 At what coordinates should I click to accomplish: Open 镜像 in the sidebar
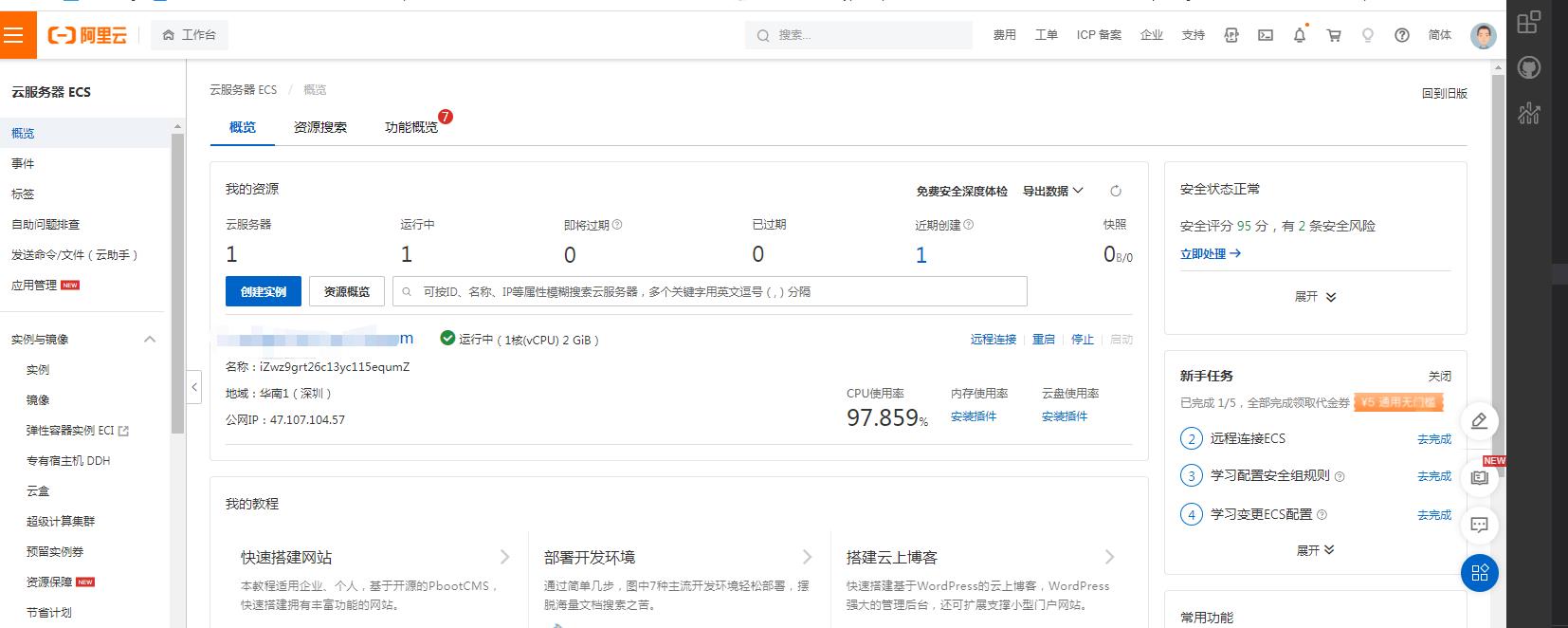coord(38,399)
